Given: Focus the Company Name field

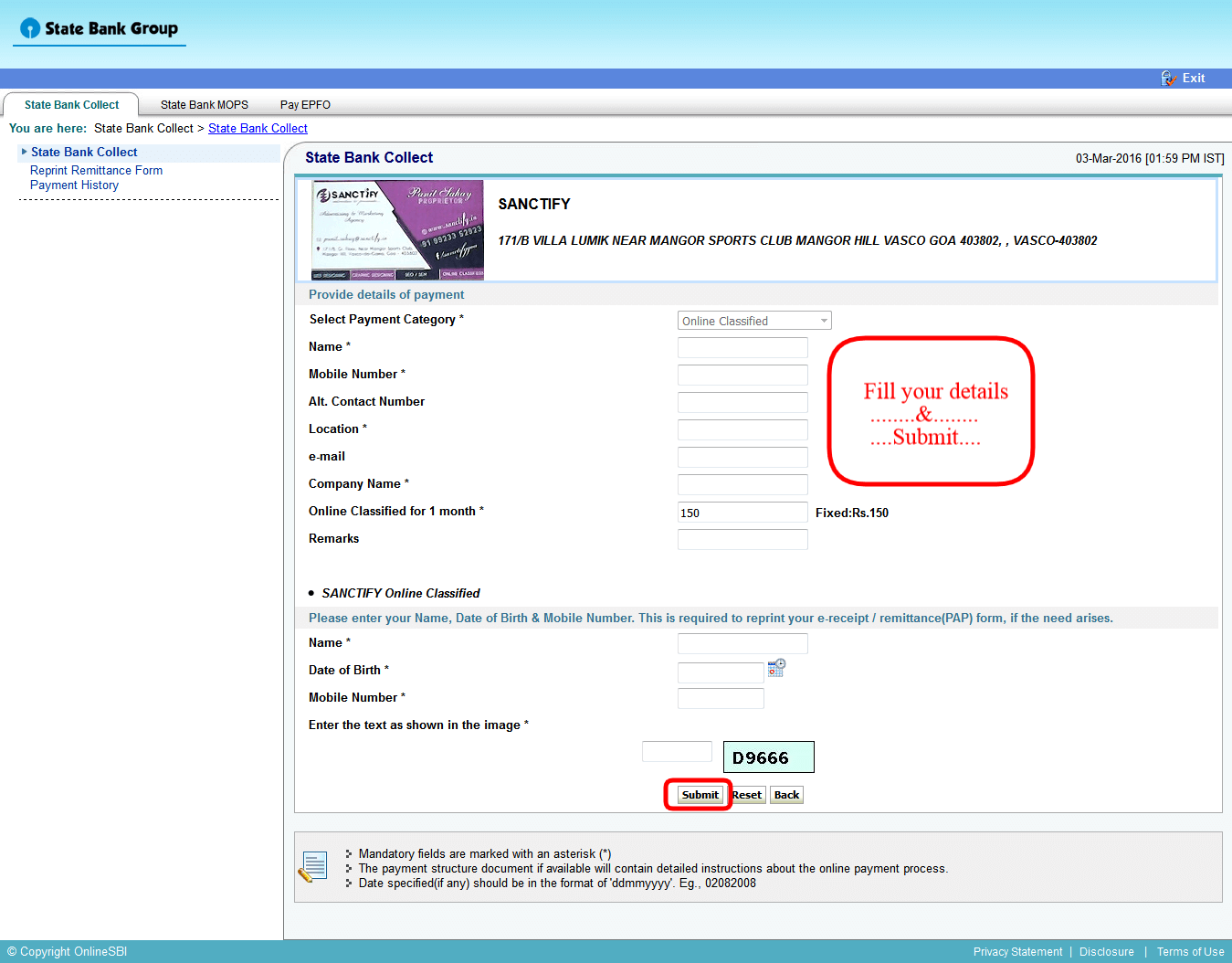Looking at the screenshot, I should click(x=742, y=484).
